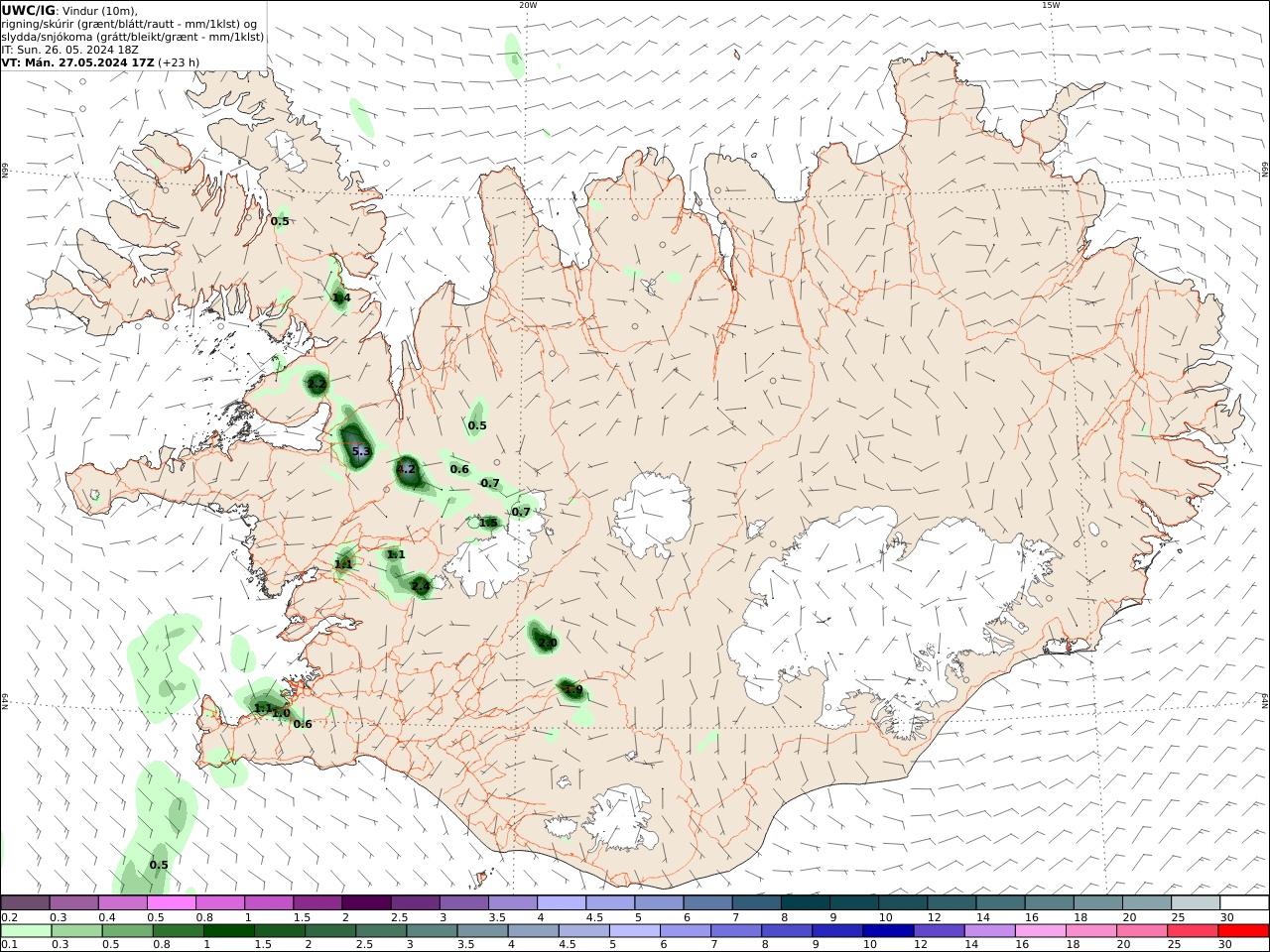Click the 5.3 precipitation label on the map

[x=361, y=452]
